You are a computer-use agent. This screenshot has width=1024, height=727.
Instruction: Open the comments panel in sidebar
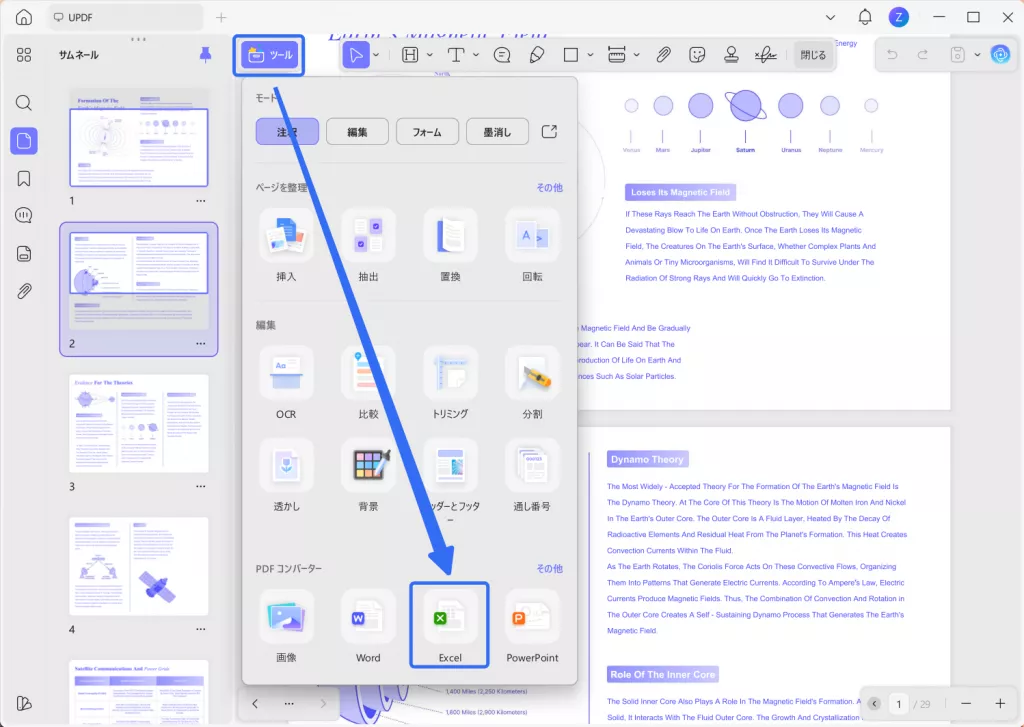[x=24, y=216]
